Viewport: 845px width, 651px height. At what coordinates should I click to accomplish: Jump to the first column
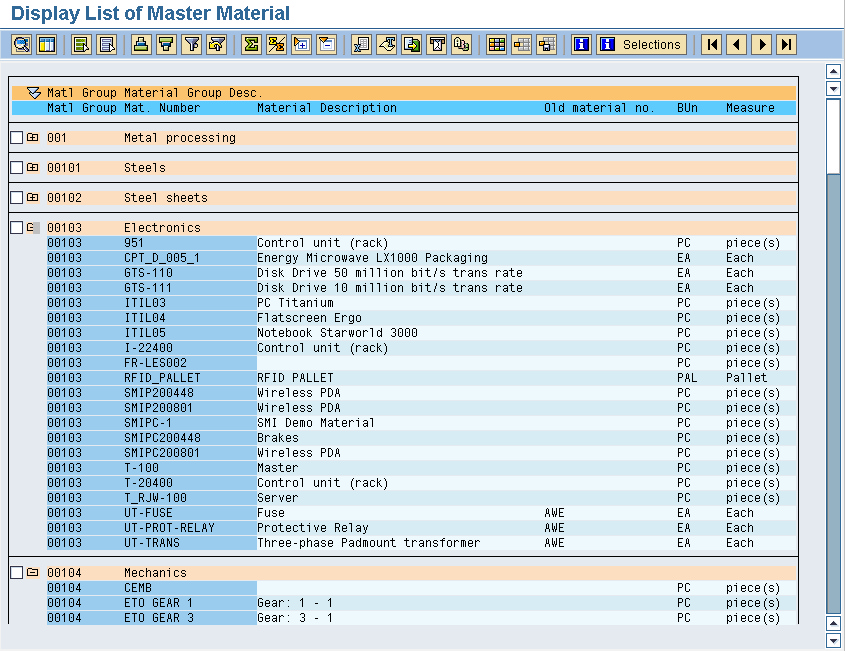click(x=712, y=44)
